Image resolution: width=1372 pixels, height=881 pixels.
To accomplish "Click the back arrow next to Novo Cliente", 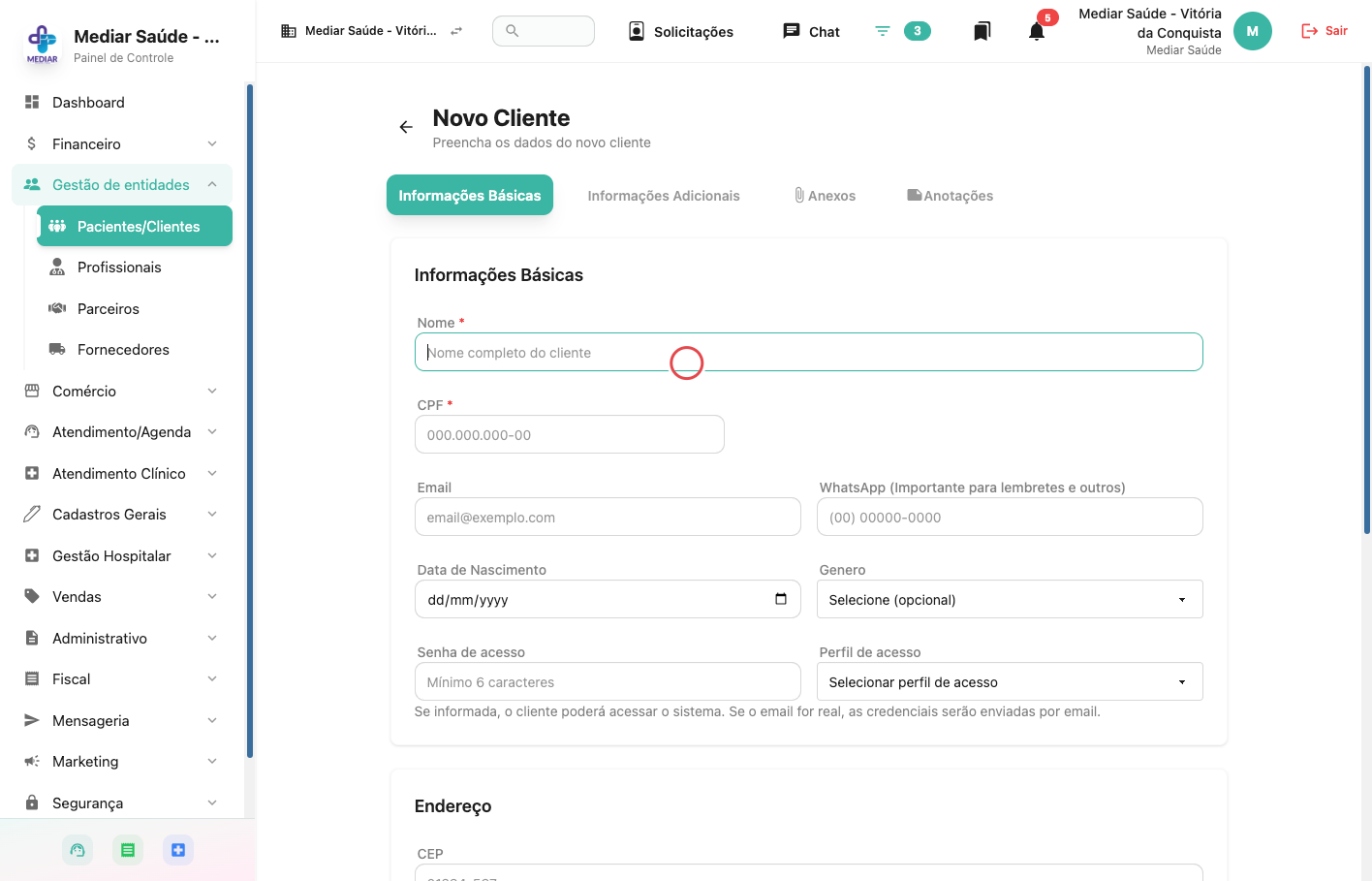I will point(406,127).
